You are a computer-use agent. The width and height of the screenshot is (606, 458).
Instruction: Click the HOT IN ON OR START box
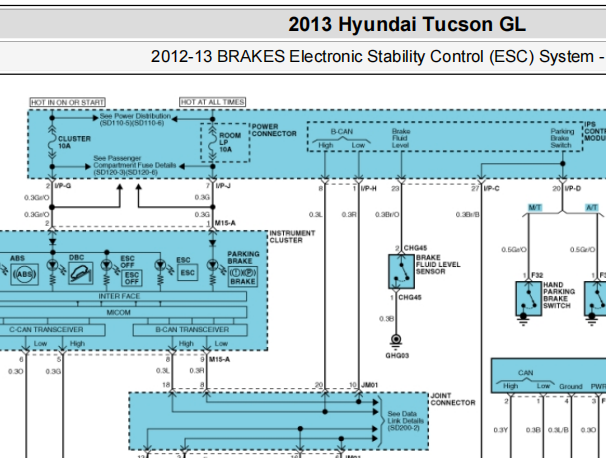68,102
